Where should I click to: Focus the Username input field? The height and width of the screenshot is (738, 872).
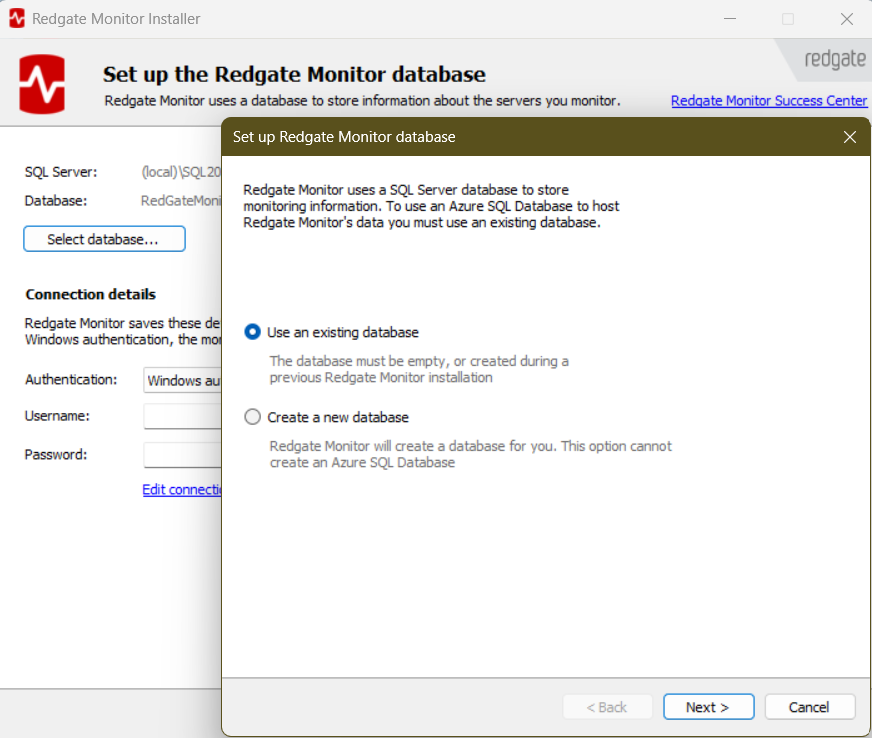[x=182, y=416]
